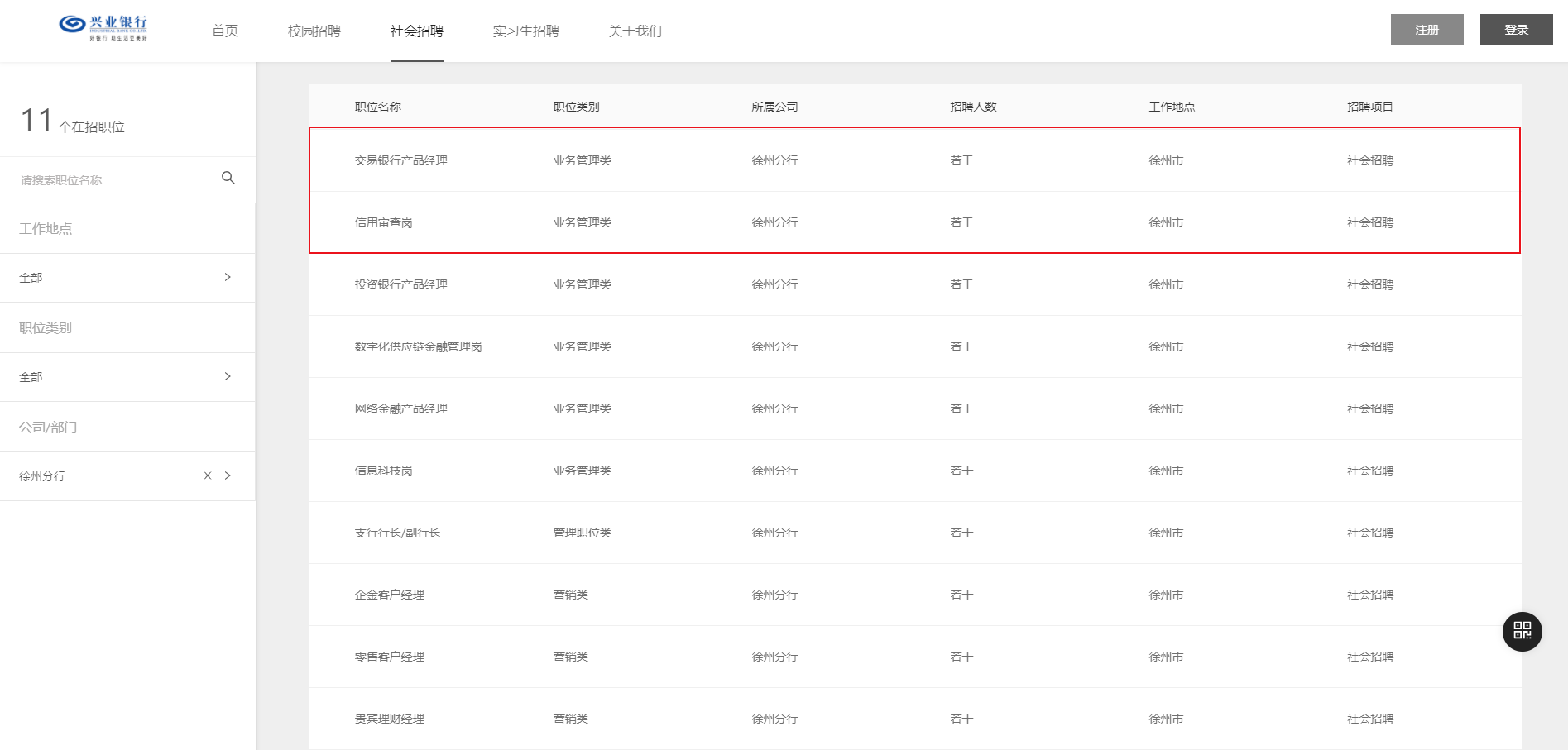Go to the 首页 tab
Image resolution: width=1568 pixels, height=750 pixels.
coord(225,31)
